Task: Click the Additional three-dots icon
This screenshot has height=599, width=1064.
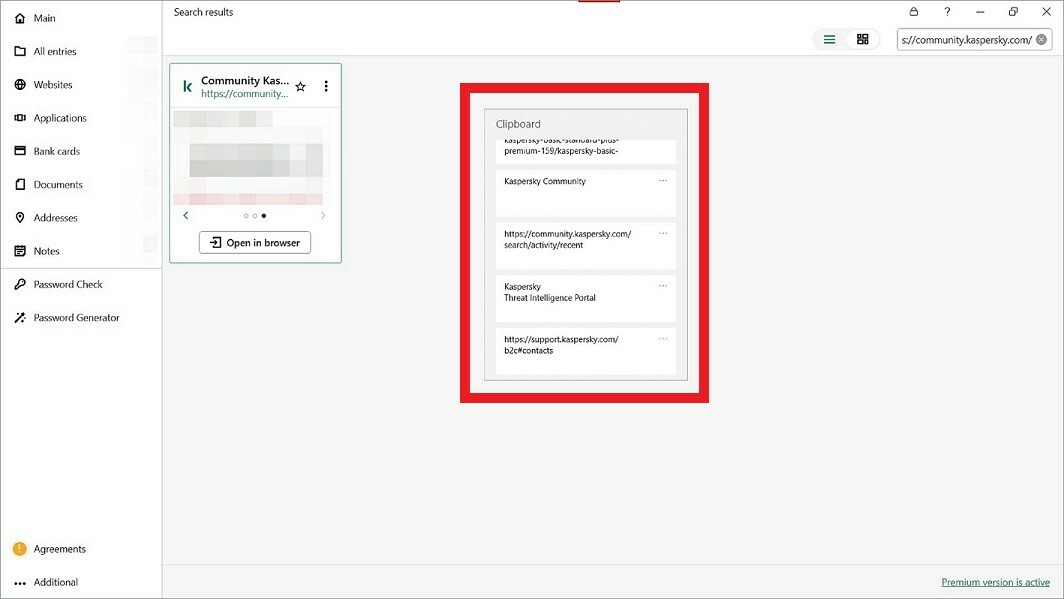Action: [x=20, y=583]
